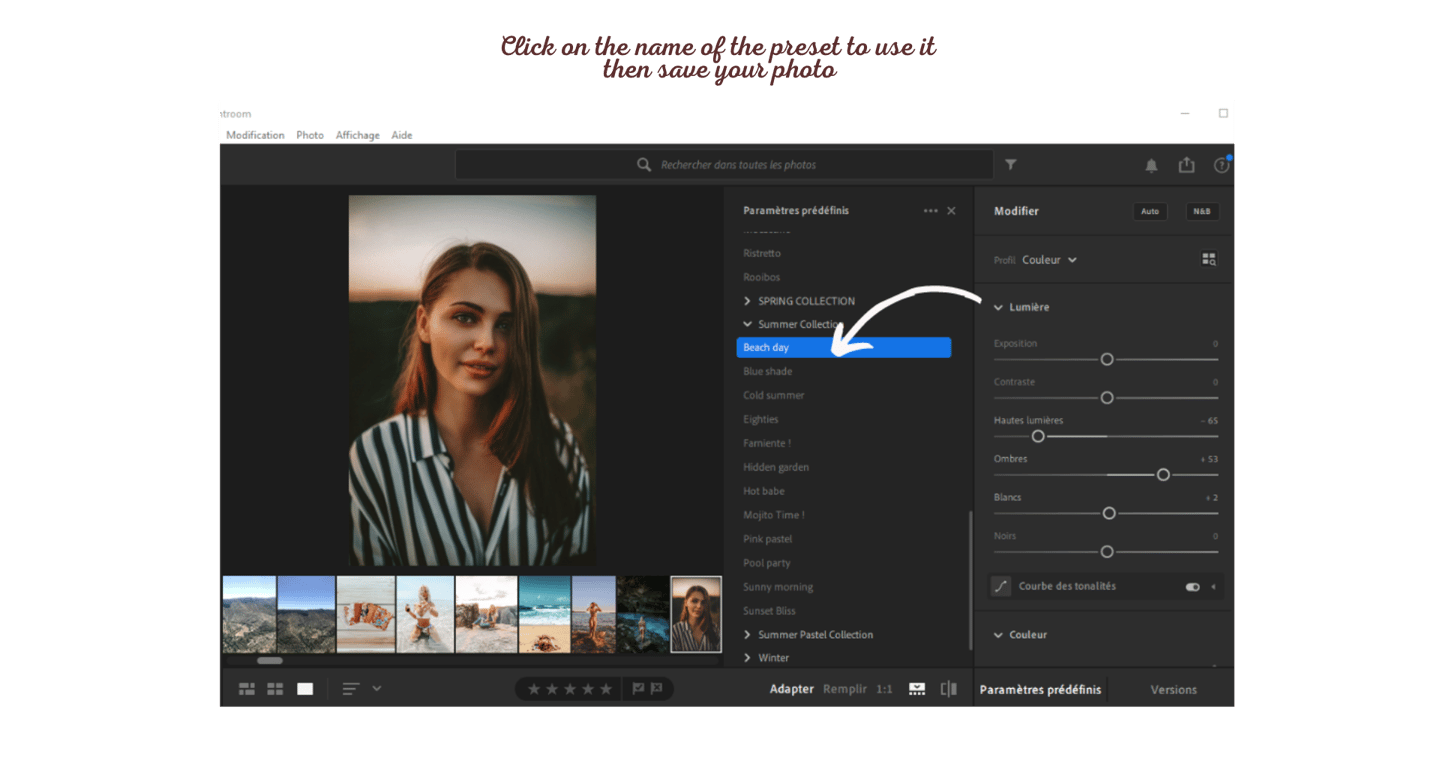The width and height of the screenshot is (1440, 764).
Task: Show the filmstrip using the bottom bar icon
Action: click(917, 689)
